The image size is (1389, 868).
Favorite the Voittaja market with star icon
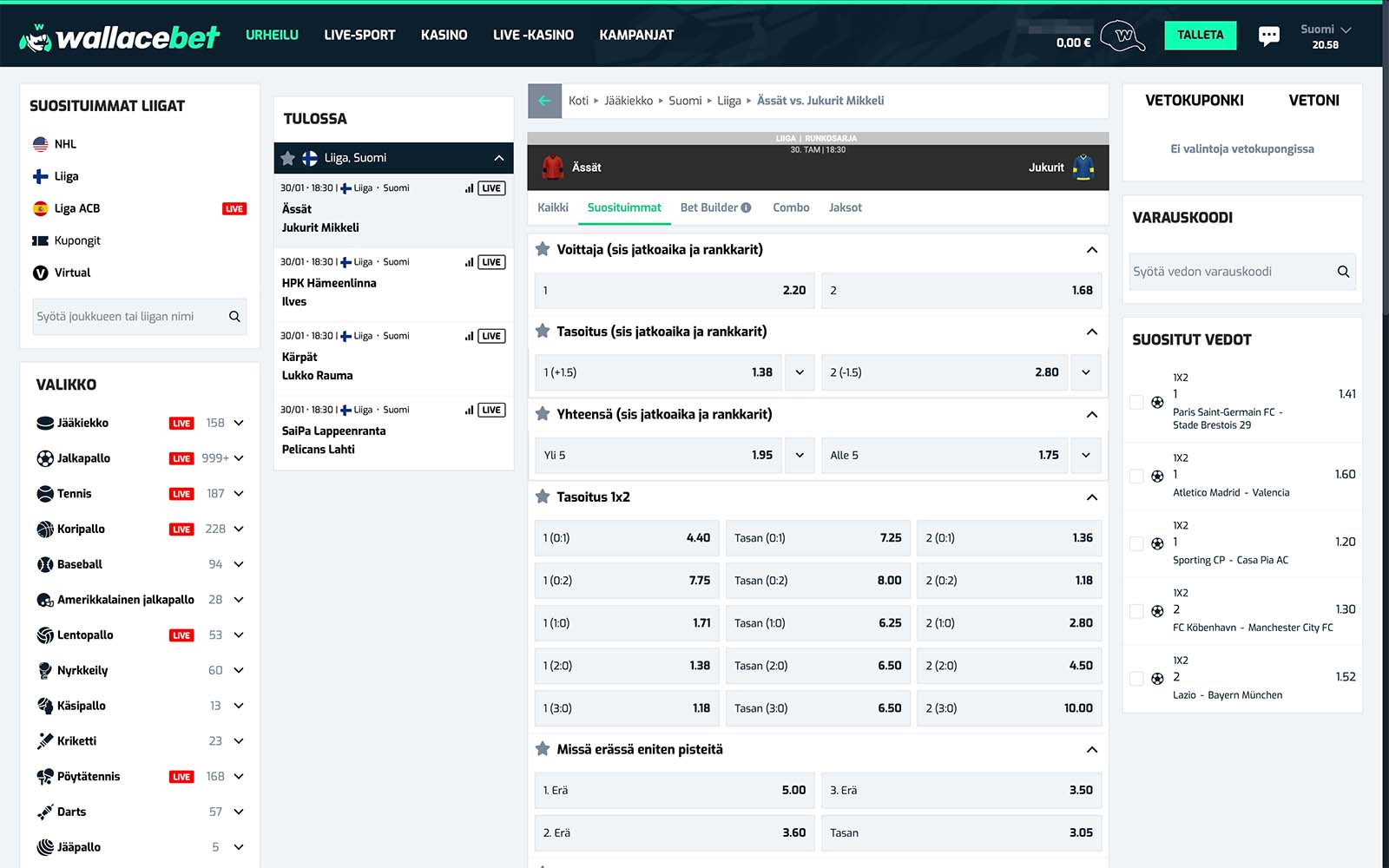(x=543, y=249)
